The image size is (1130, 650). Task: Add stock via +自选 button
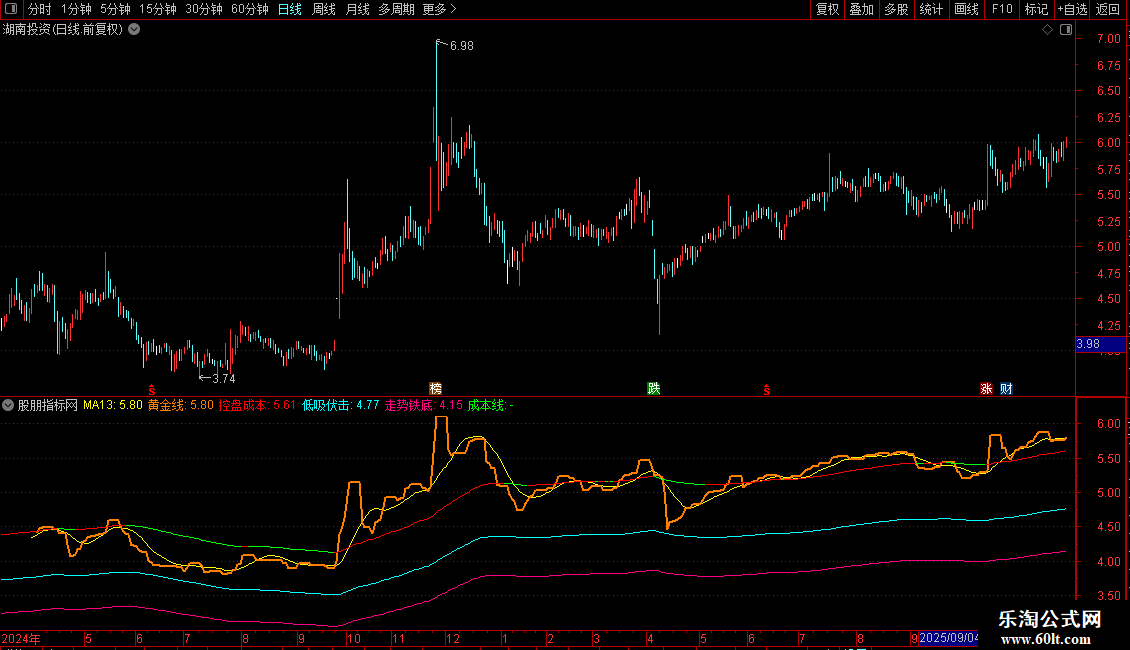(1072, 9)
